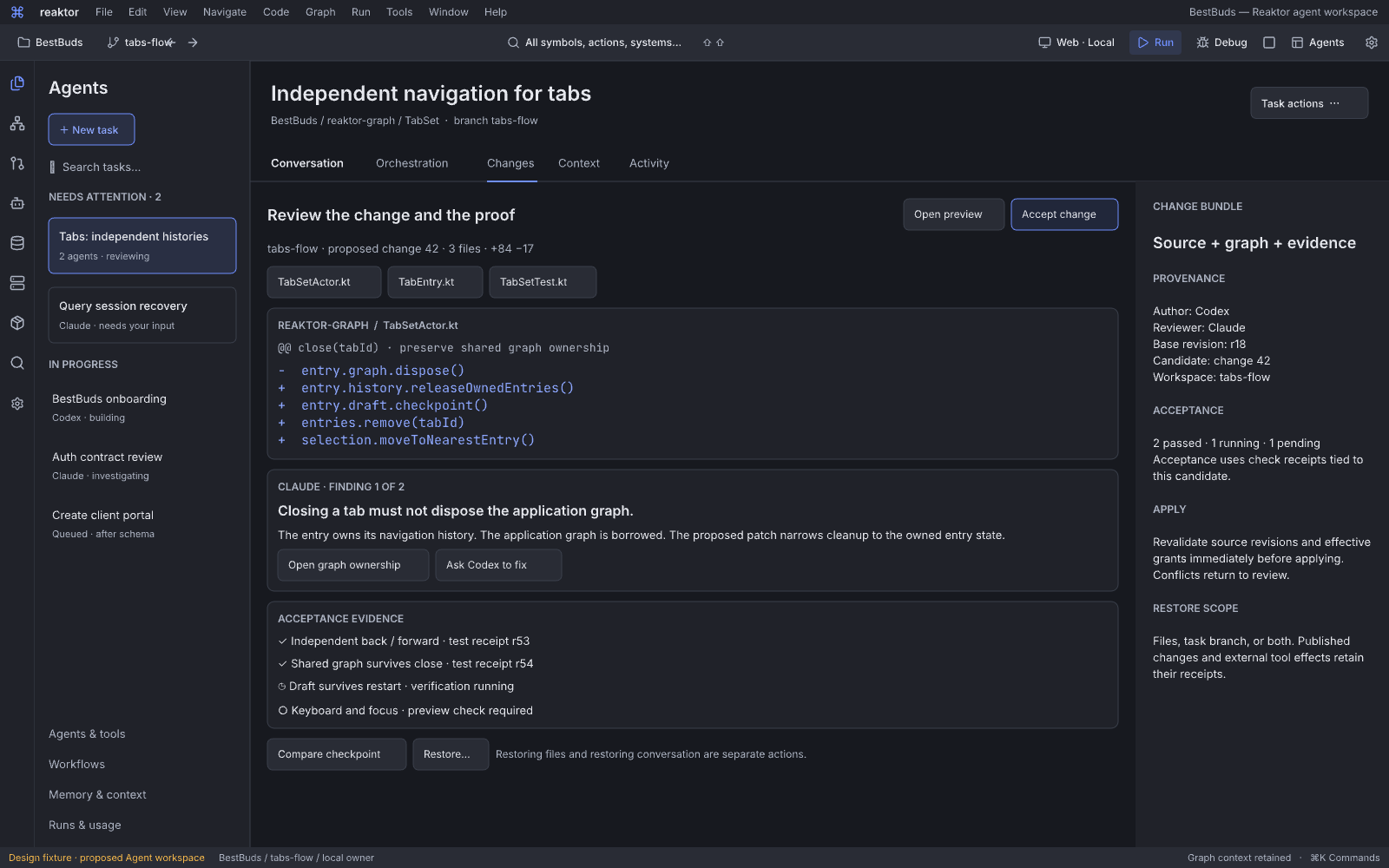Click the Accept change button

point(1064,214)
